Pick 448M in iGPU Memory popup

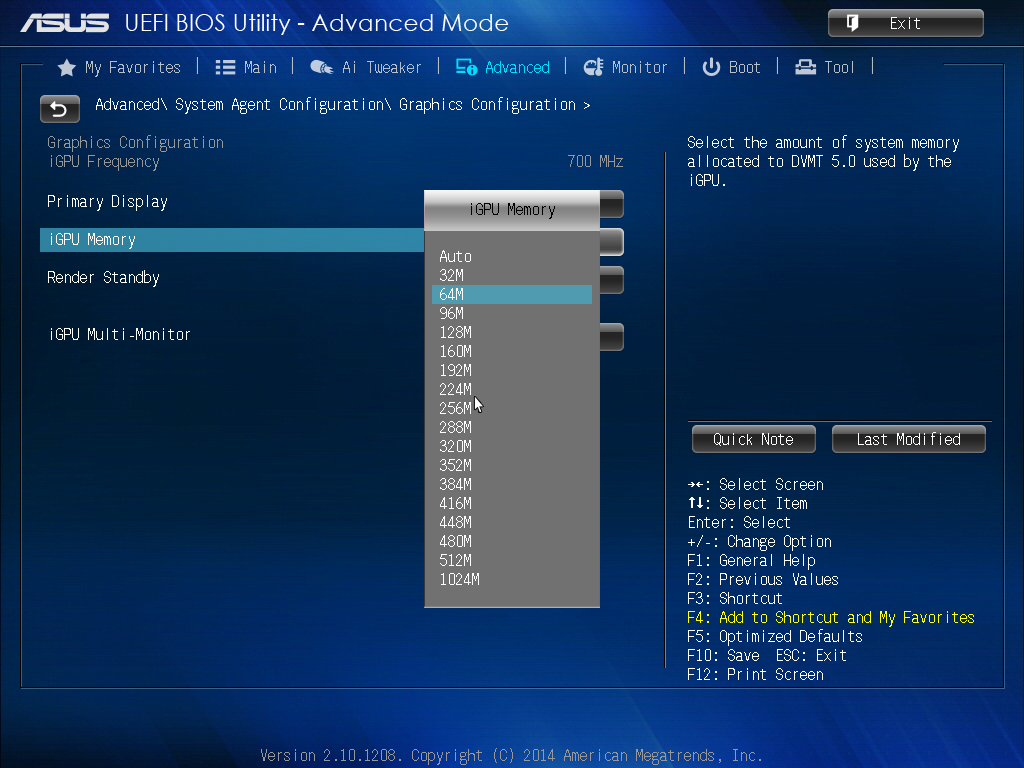512,522
